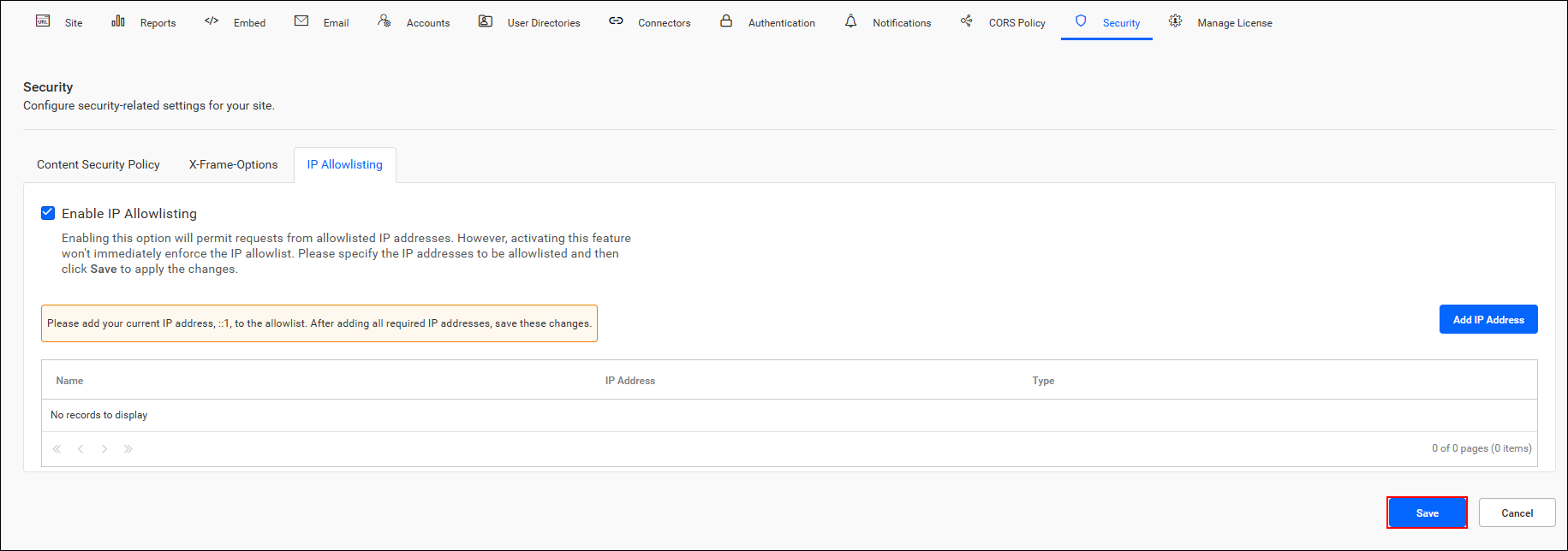Switch to Content Security Policy tab
The width and height of the screenshot is (1568, 551).
point(98,164)
